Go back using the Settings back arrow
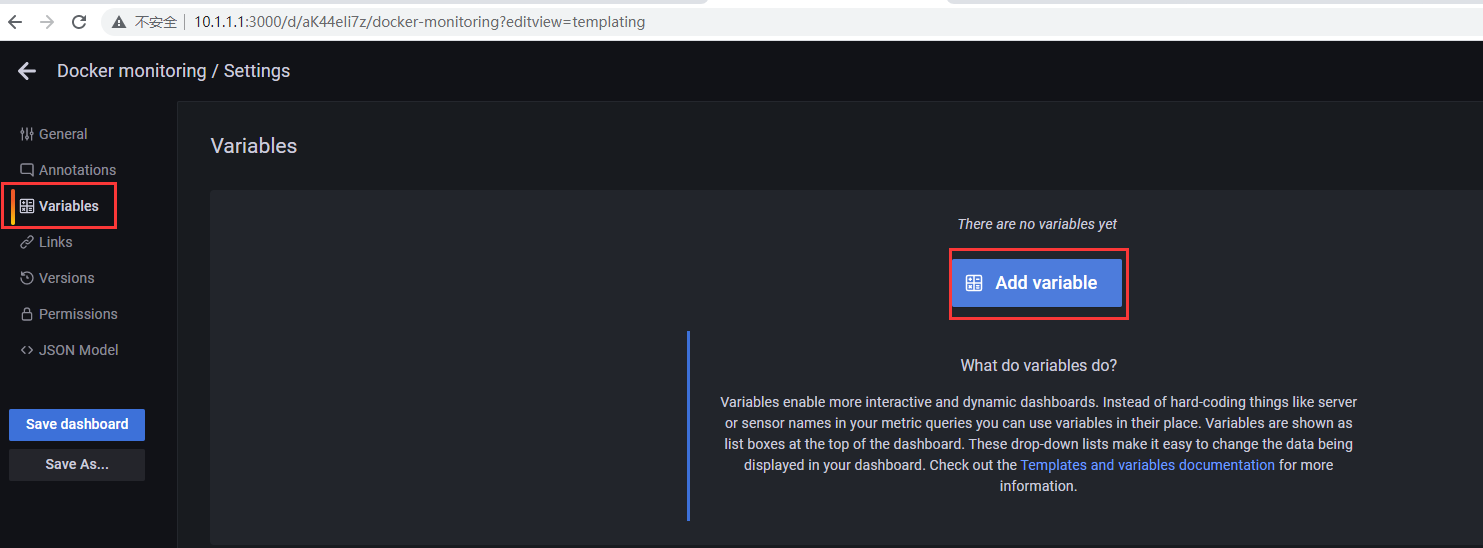1483x548 pixels. point(27,71)
